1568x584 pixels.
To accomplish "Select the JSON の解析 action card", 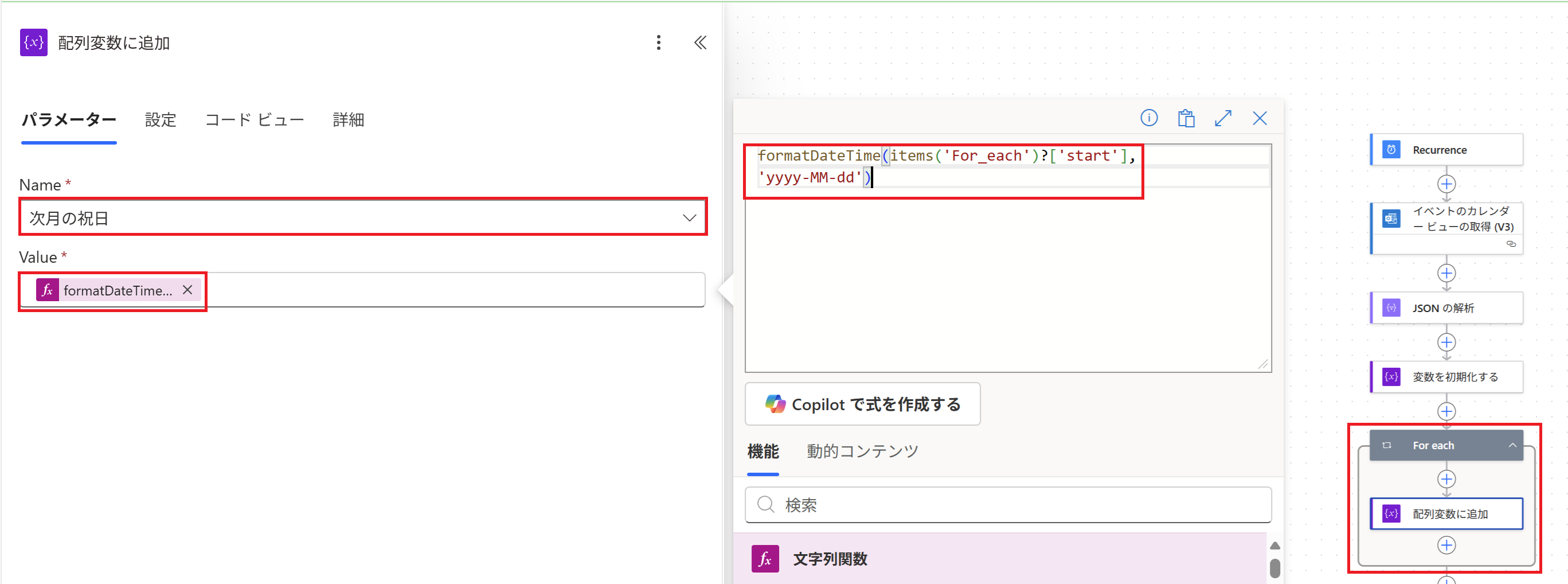I will click(x=1446, y=308).
